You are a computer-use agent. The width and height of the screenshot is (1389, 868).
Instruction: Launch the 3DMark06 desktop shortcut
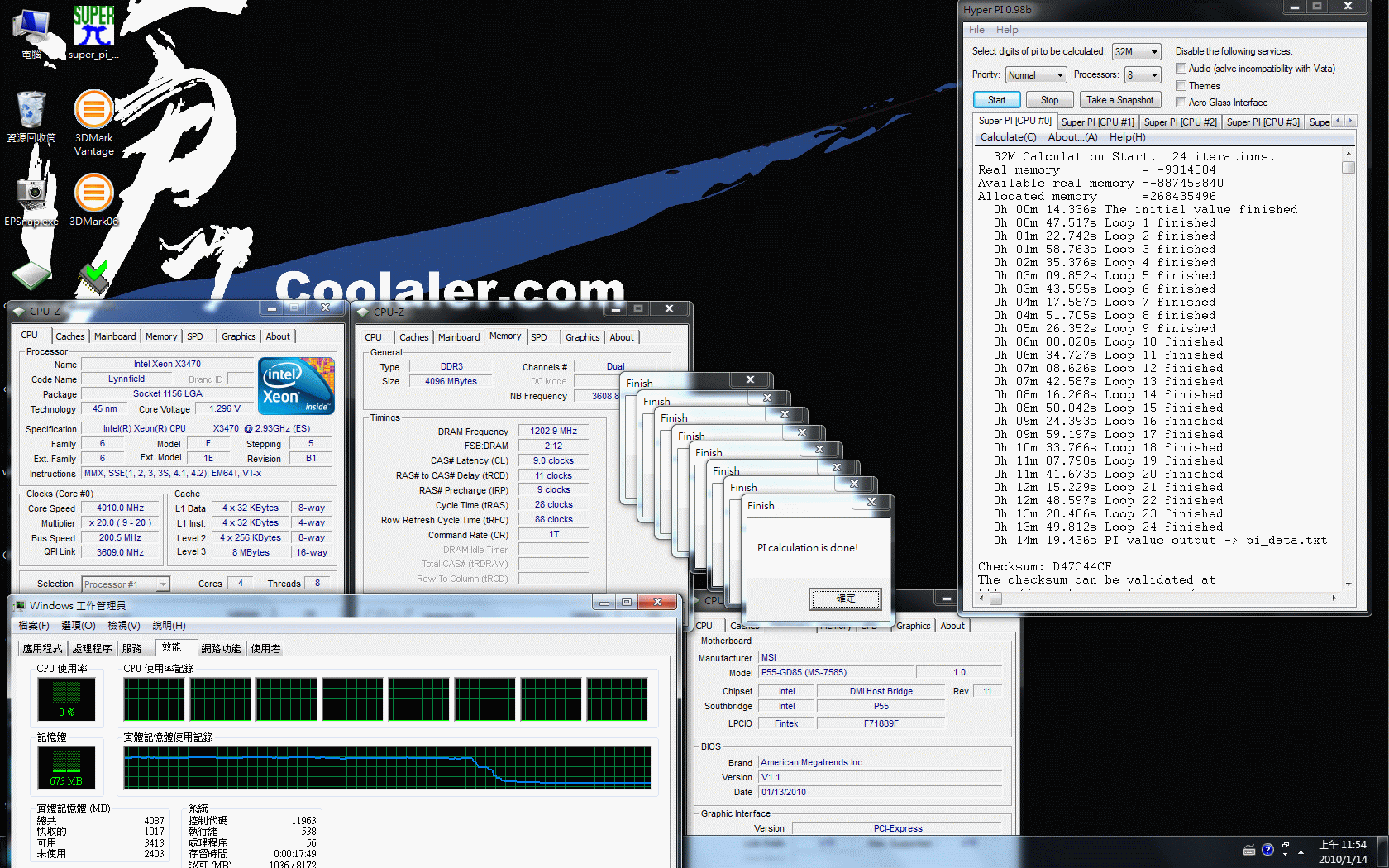point(94,200)
